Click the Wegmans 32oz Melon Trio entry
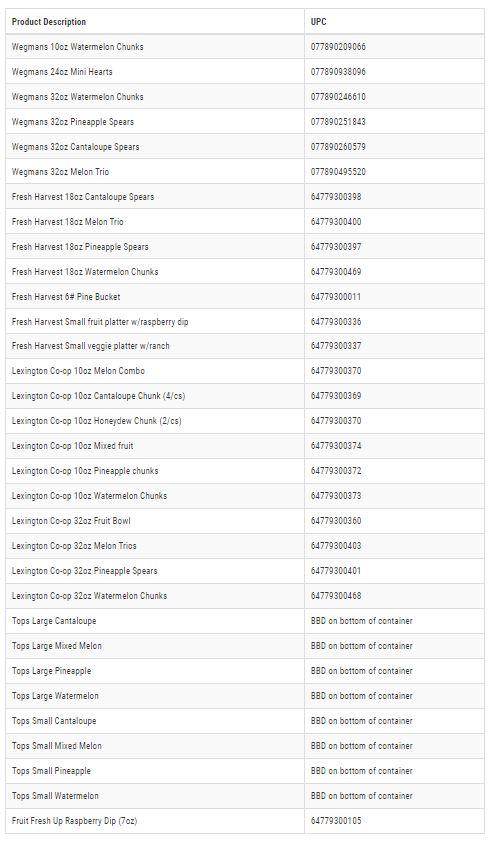Viewport: 493px width, 846px height. coord(60,172)
